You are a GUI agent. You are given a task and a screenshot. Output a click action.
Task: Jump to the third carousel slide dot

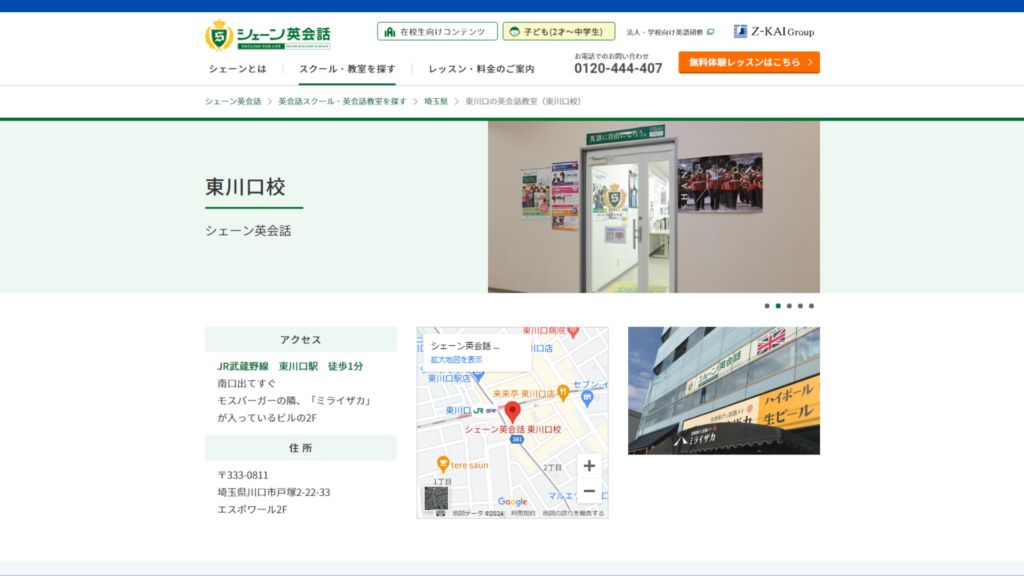[x=790, y=306]
